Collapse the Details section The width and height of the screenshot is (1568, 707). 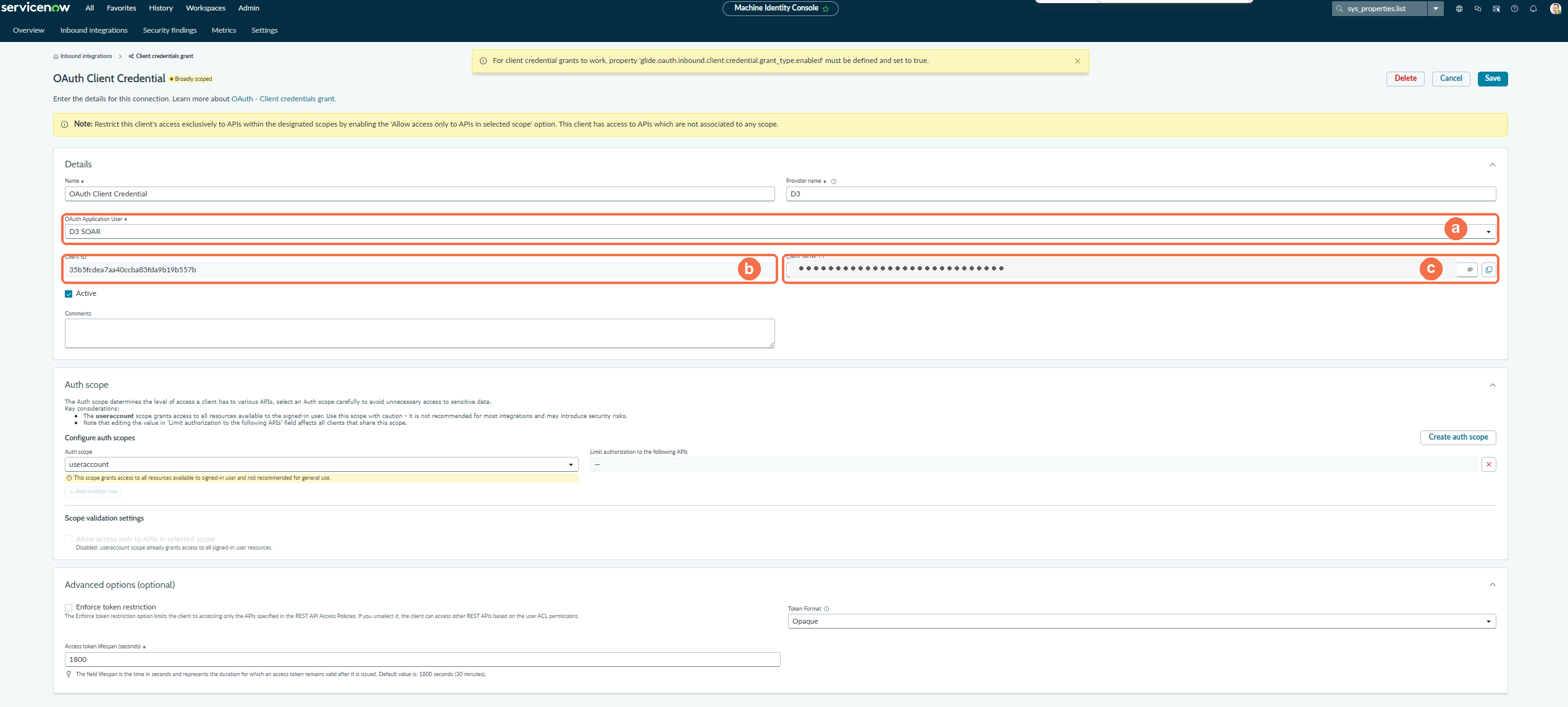click(1493, 165)
